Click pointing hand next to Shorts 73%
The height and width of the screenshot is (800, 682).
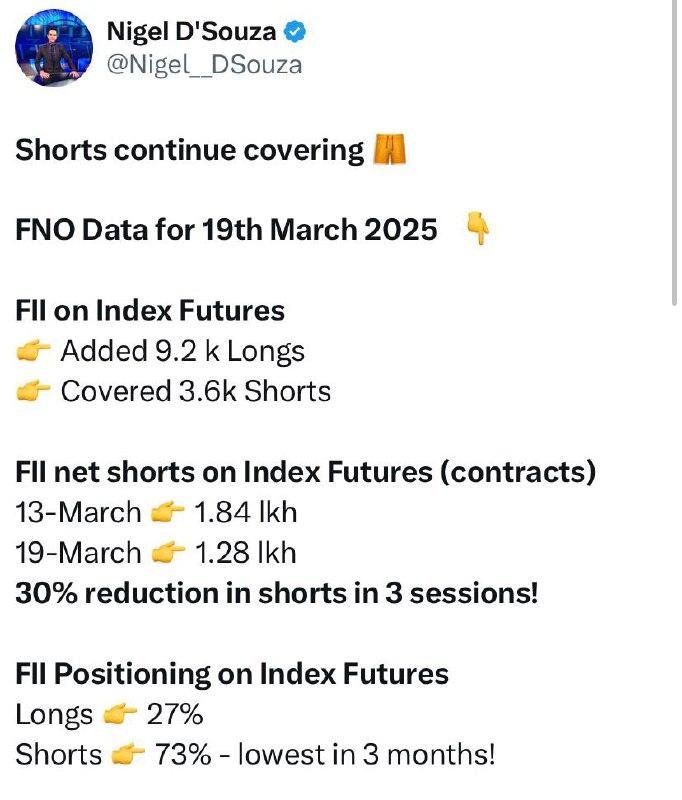[x=128, y=754]
